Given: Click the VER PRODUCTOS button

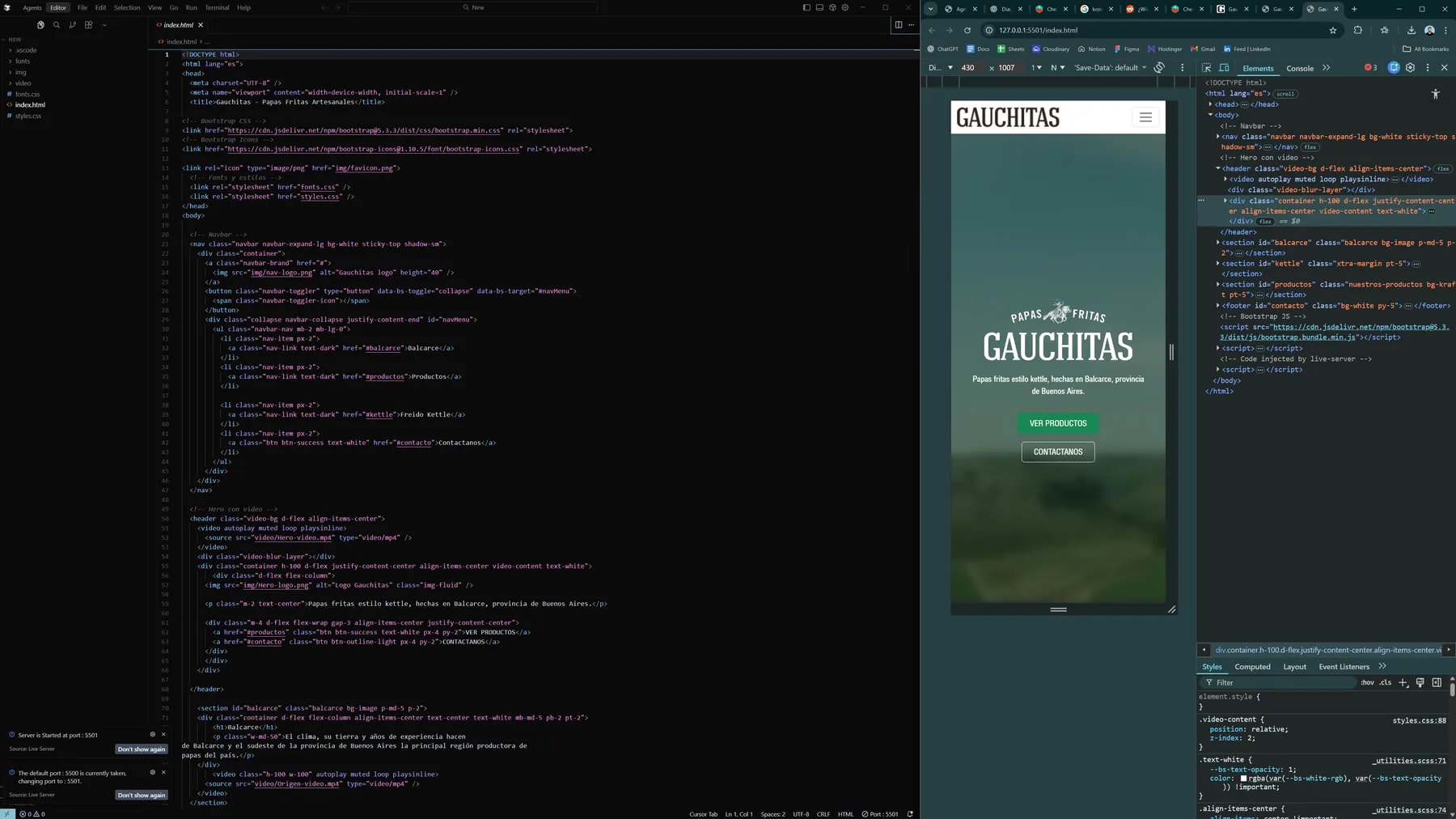Looking at the screenshot, I should [x=1058, y=423].
